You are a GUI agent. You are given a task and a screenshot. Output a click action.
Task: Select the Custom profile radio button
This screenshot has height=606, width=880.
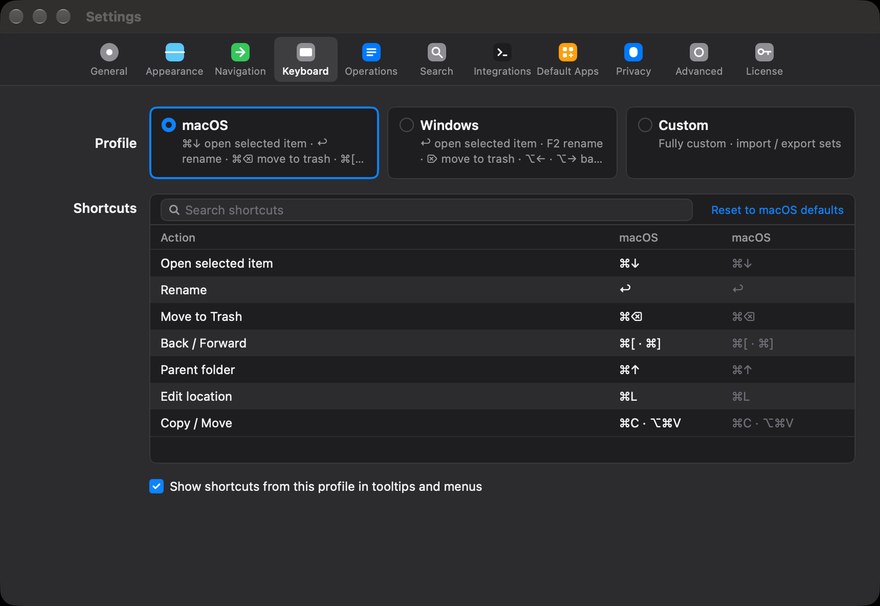(645, 125)
